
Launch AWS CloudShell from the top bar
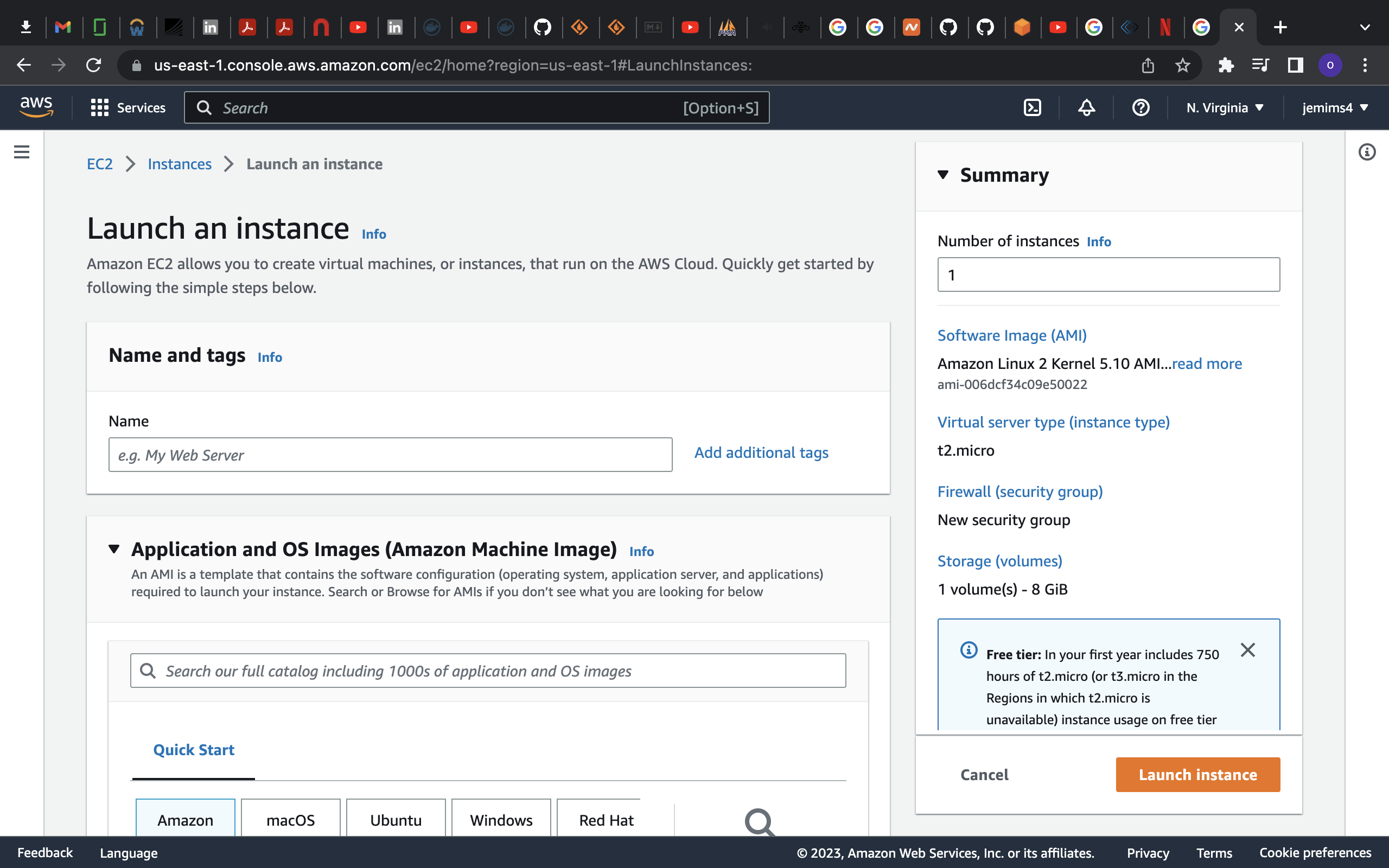click(x=1032, y=107)
